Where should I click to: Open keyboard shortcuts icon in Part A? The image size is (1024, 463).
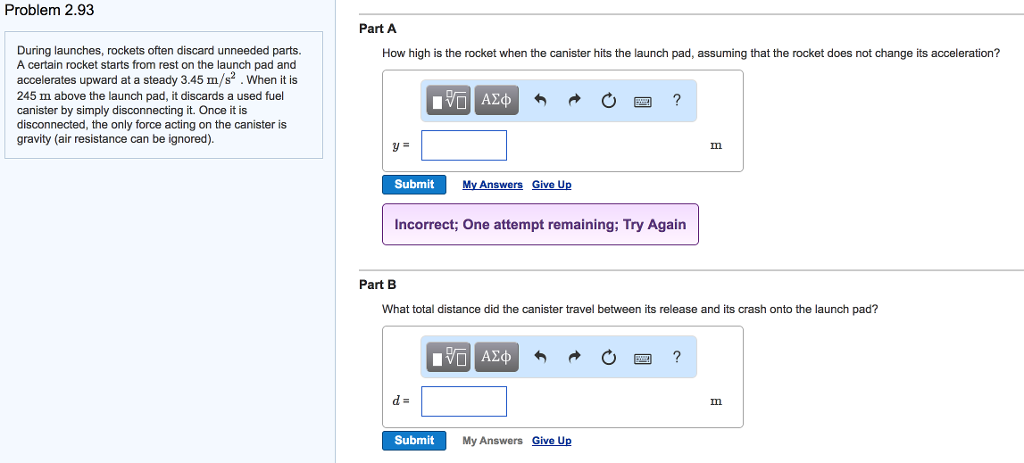click(x=643, y=100)
